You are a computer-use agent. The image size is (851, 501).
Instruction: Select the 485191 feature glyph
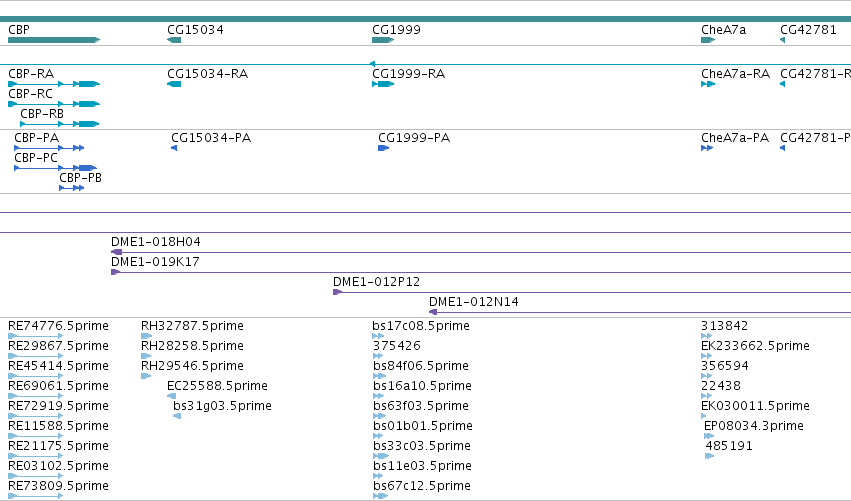tap(709, 456)
